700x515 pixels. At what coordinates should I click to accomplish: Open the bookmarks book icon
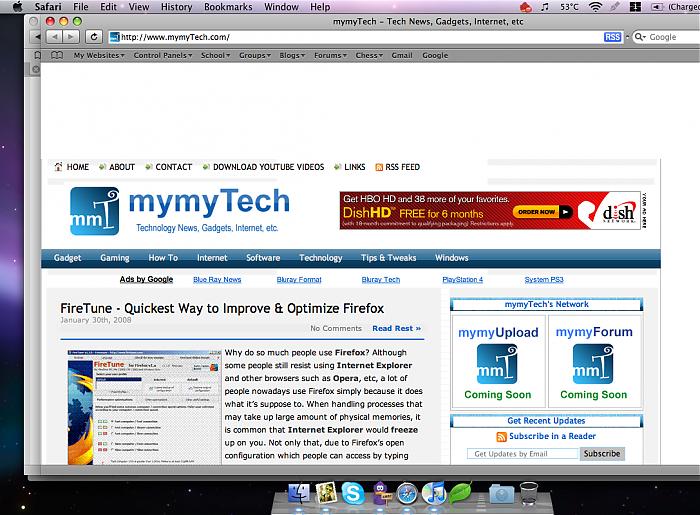coord(57,55)
